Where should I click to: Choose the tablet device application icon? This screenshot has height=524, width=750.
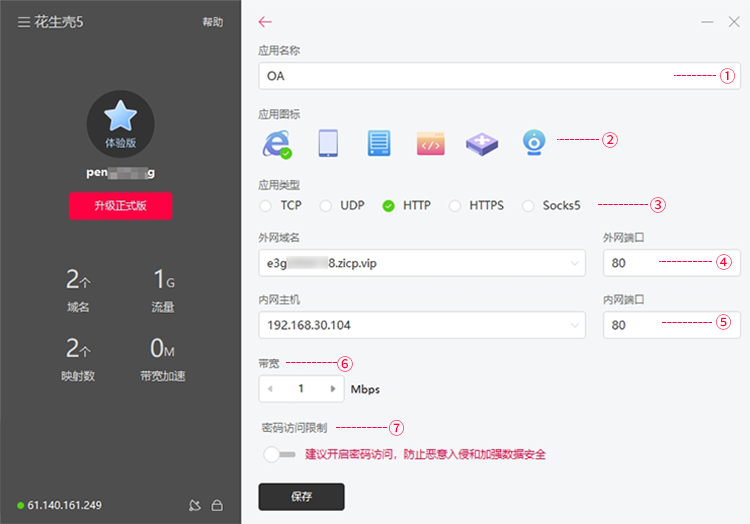(x=328, y=143)
